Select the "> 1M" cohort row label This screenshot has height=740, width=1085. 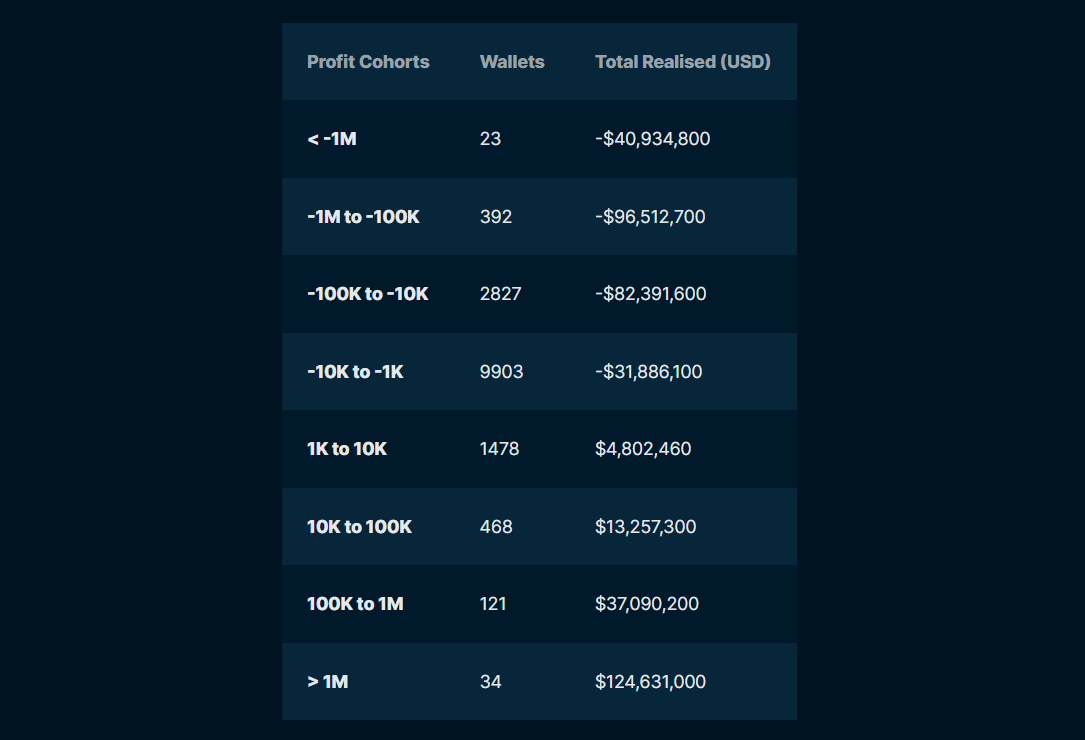pyautogui.click(x=328, y=682)
